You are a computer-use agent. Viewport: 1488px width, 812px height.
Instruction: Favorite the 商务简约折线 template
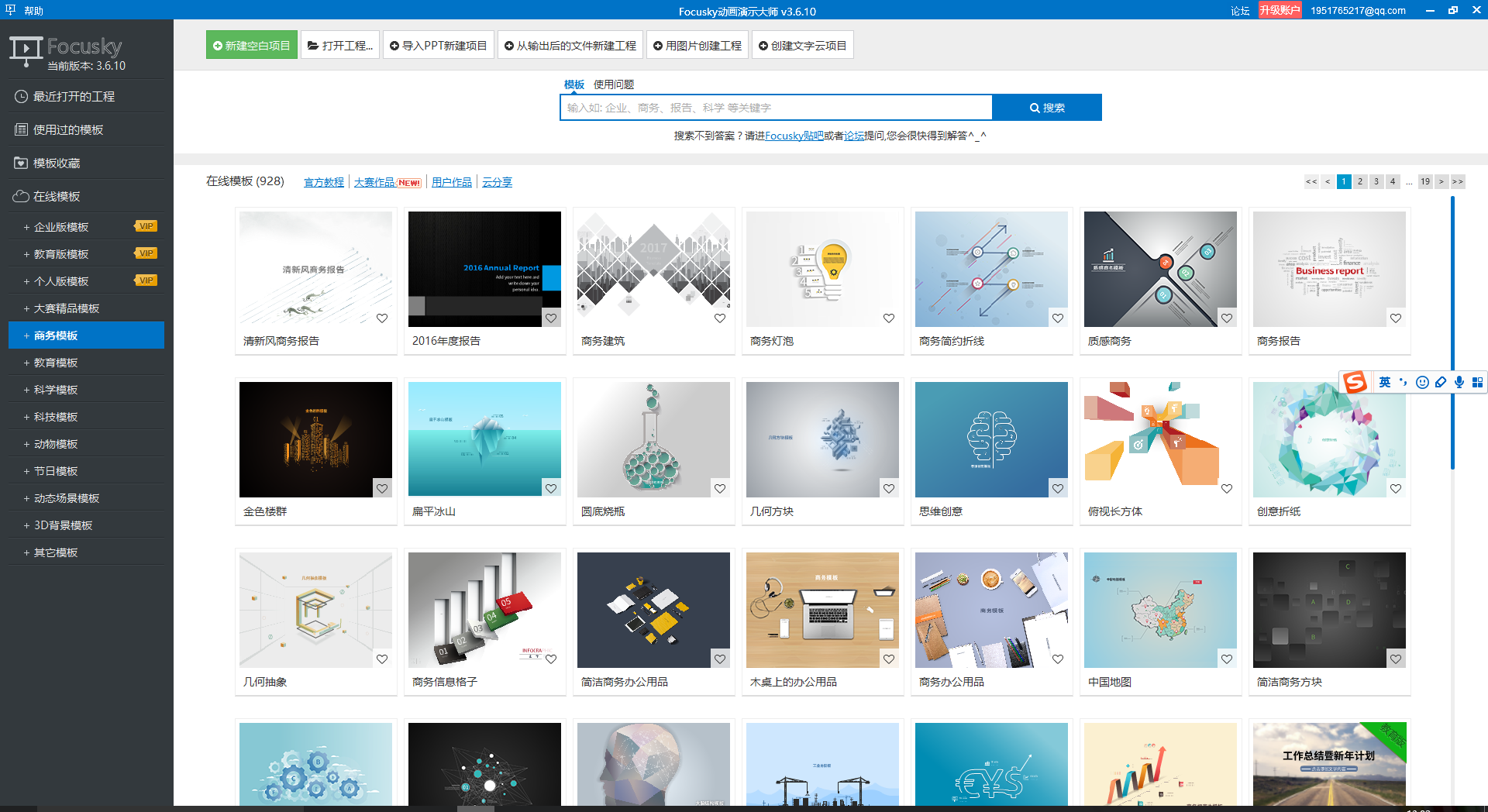pyautogui.click(x=1058, y=318)
